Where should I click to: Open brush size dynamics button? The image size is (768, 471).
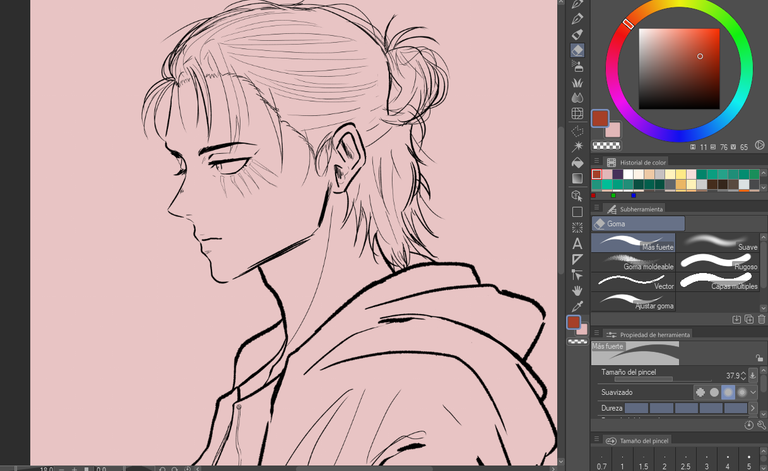pyautogui.click(x=753, y=376)
